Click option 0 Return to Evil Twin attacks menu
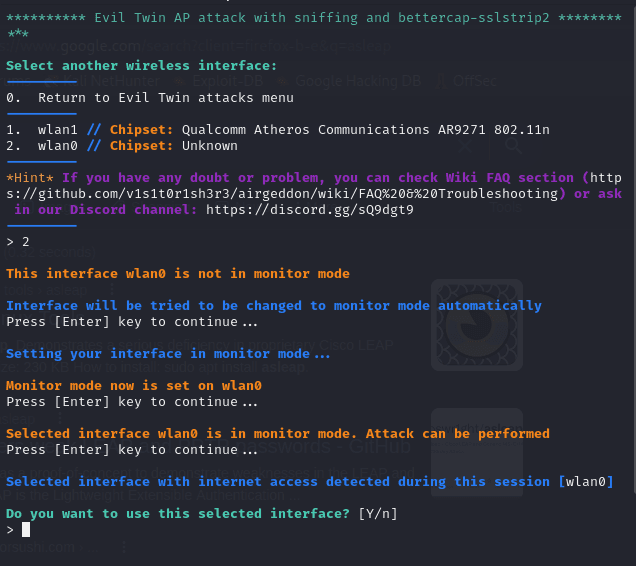The image size is (636, 566). [150, 98]
